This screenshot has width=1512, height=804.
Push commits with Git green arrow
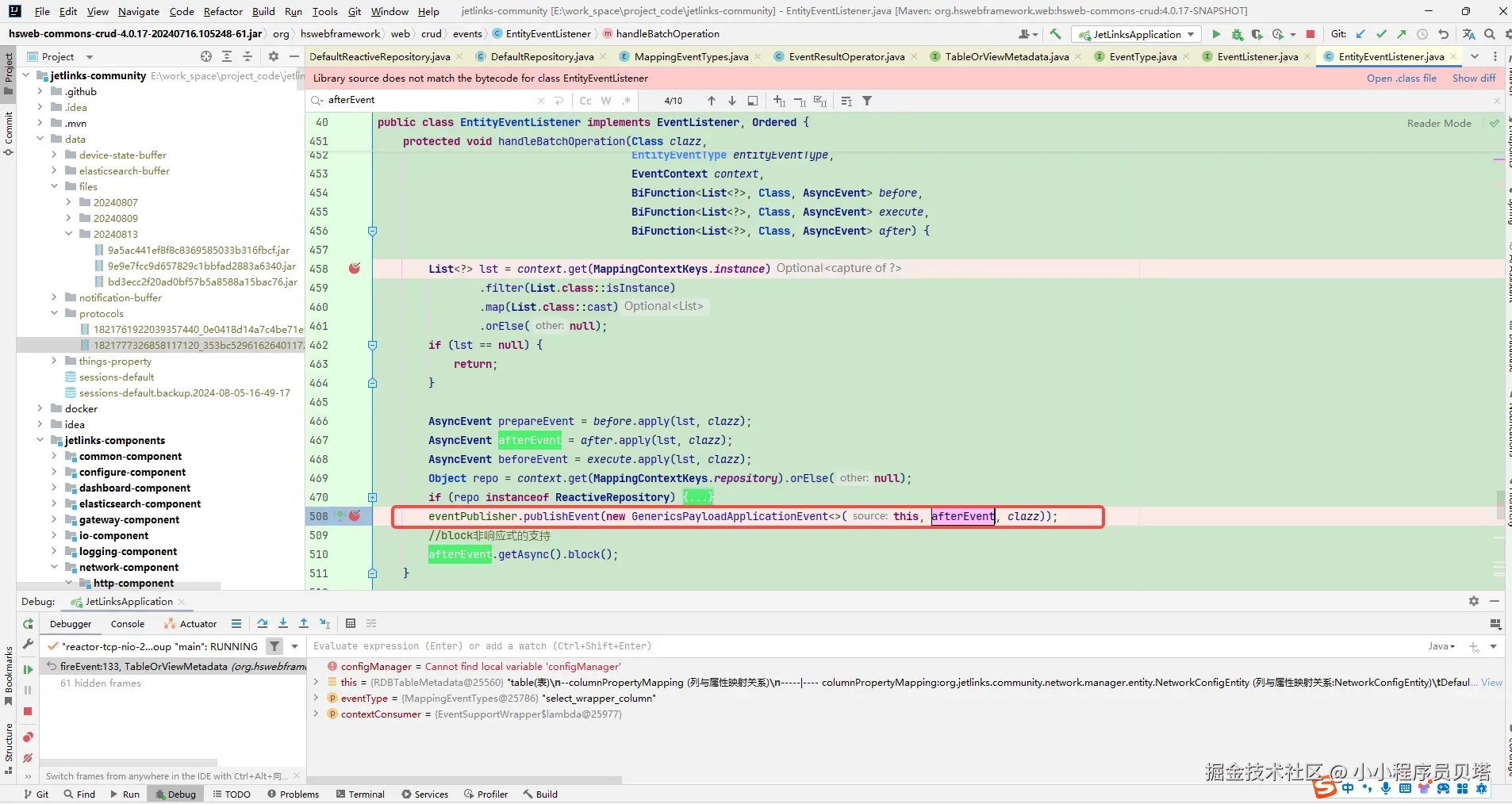[x=1402, y=34]
